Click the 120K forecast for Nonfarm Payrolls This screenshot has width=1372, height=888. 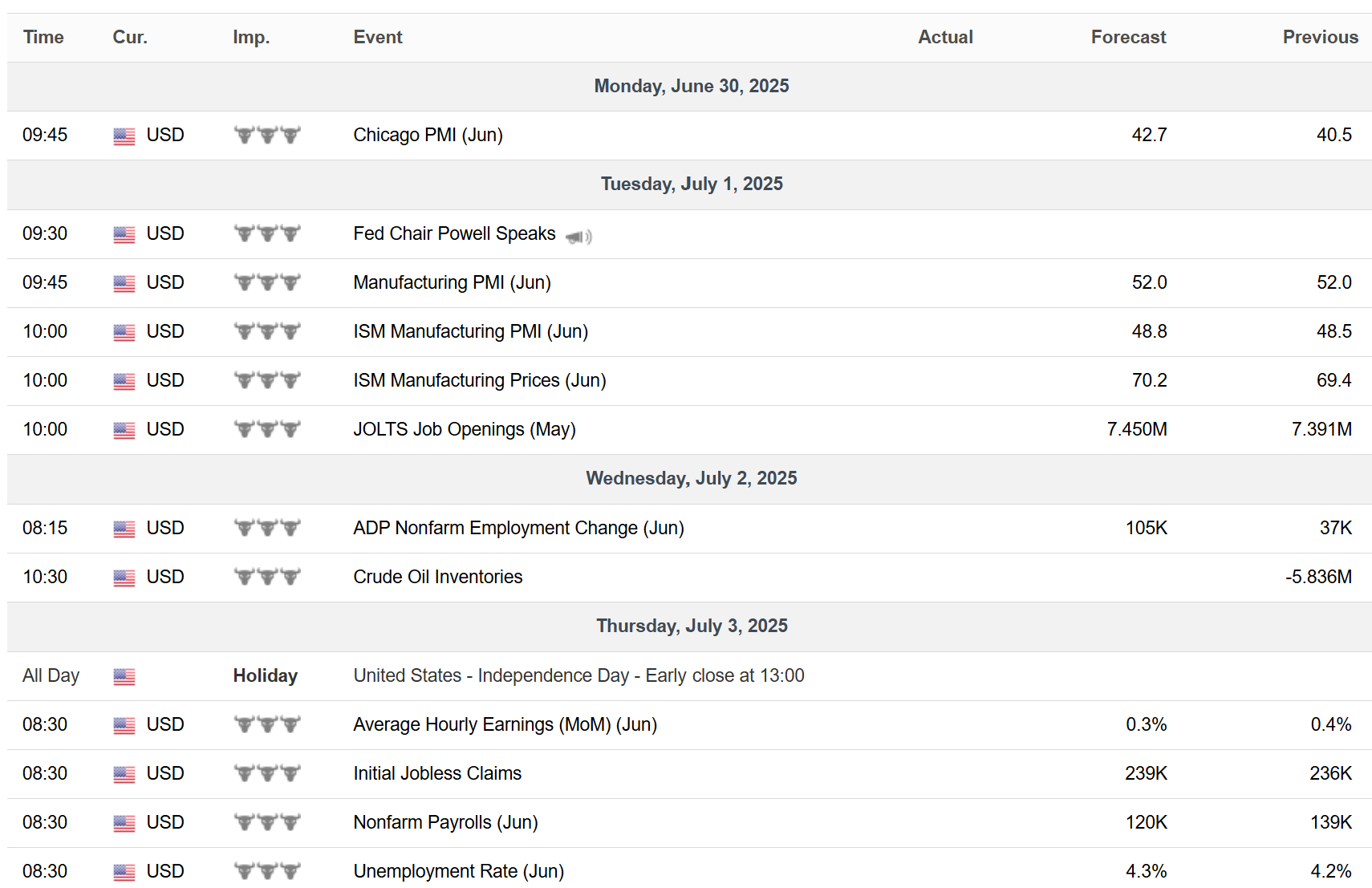1147,822
